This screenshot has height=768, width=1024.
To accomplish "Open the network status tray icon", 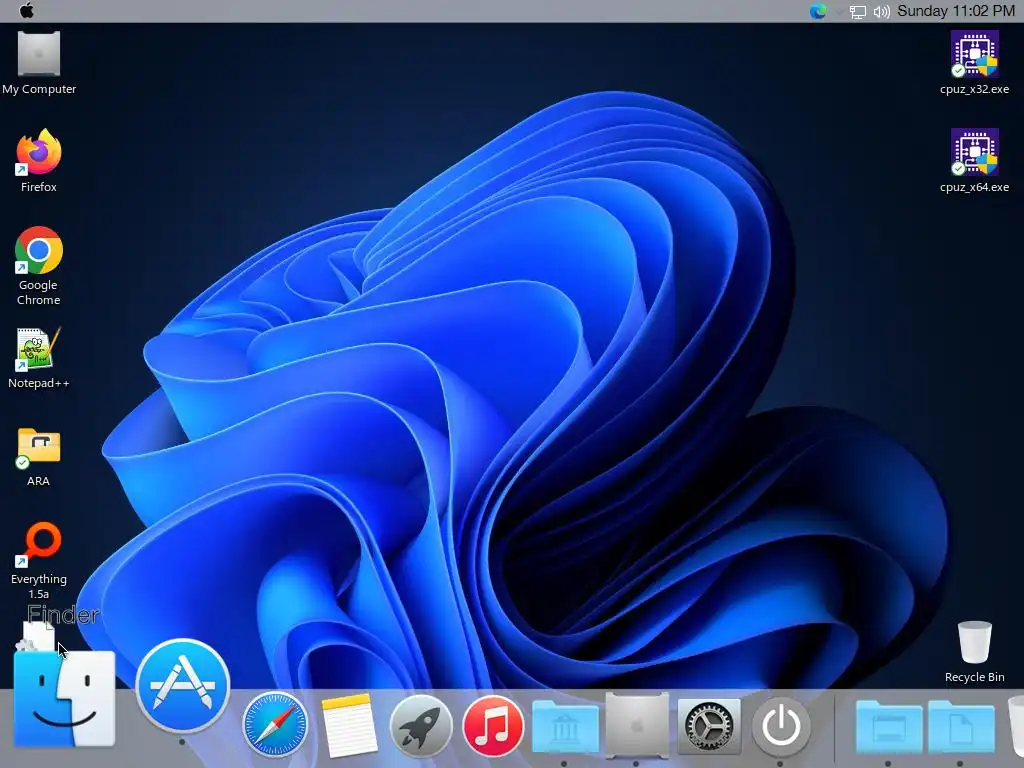I will (857, 12).
